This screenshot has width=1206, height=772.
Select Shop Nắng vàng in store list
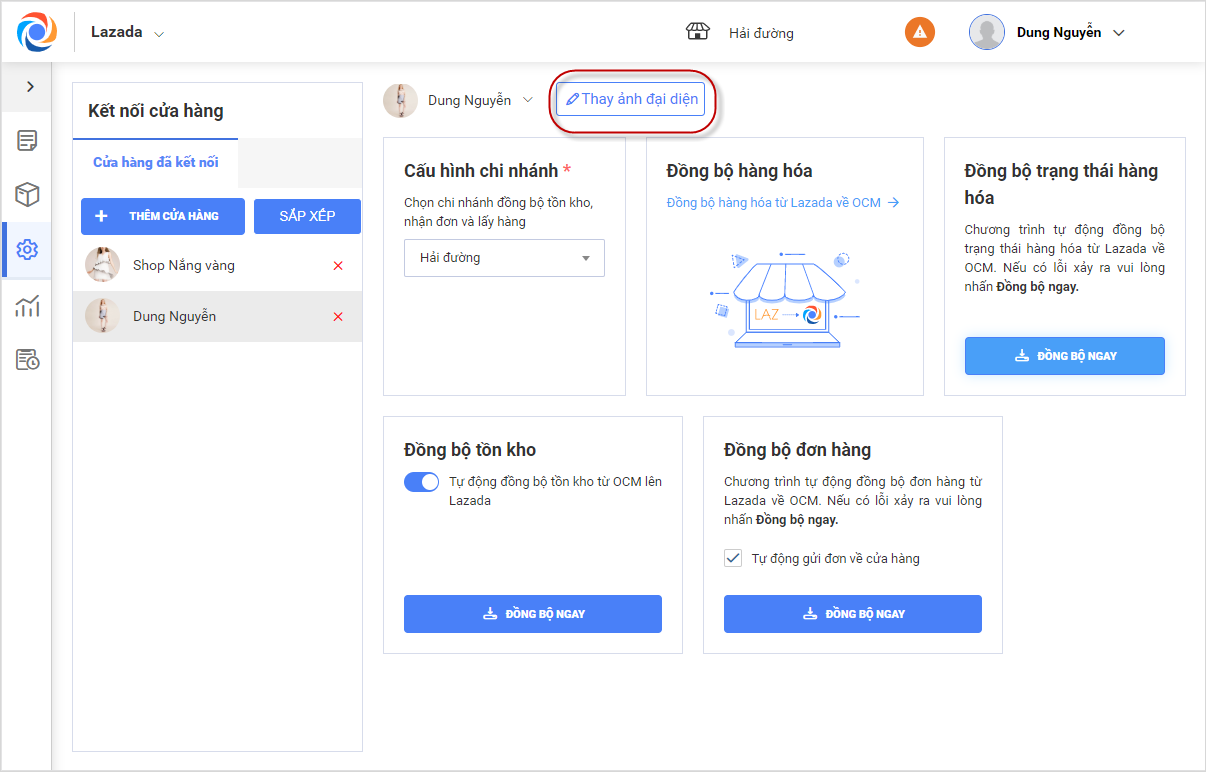[184, 266]
